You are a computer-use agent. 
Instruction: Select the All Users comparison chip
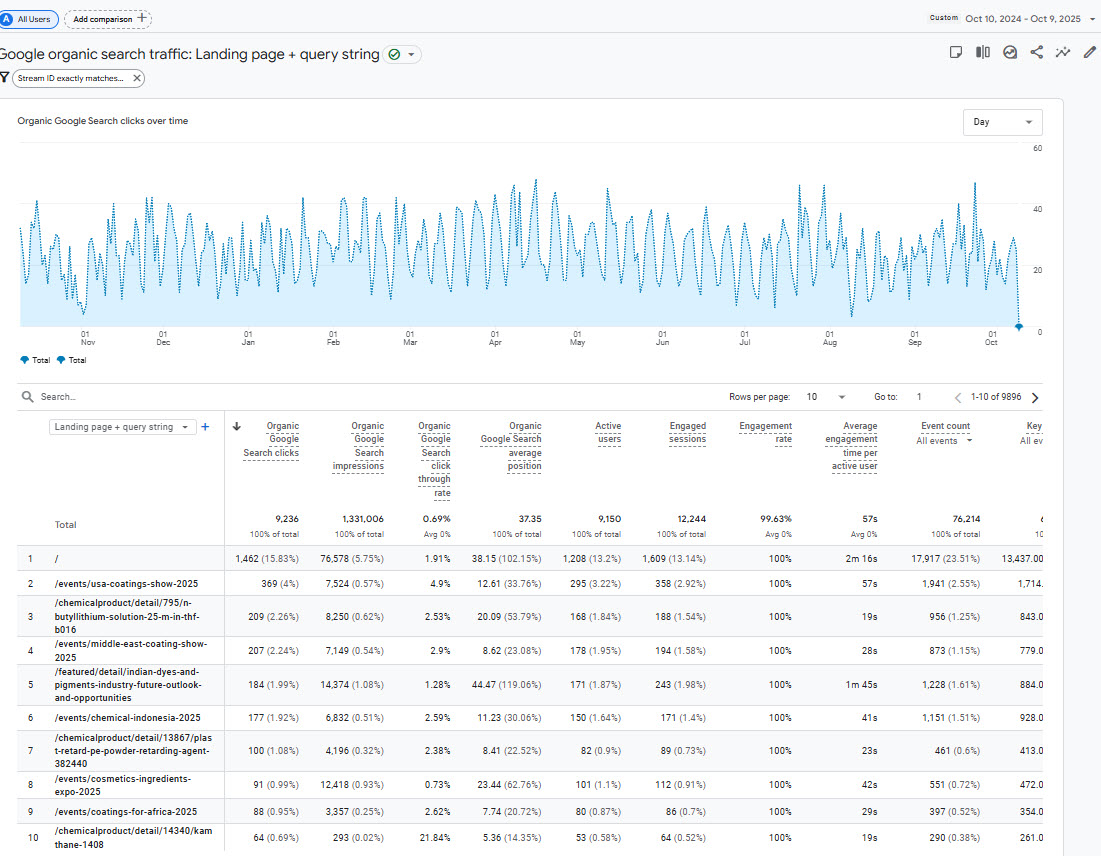29,18
